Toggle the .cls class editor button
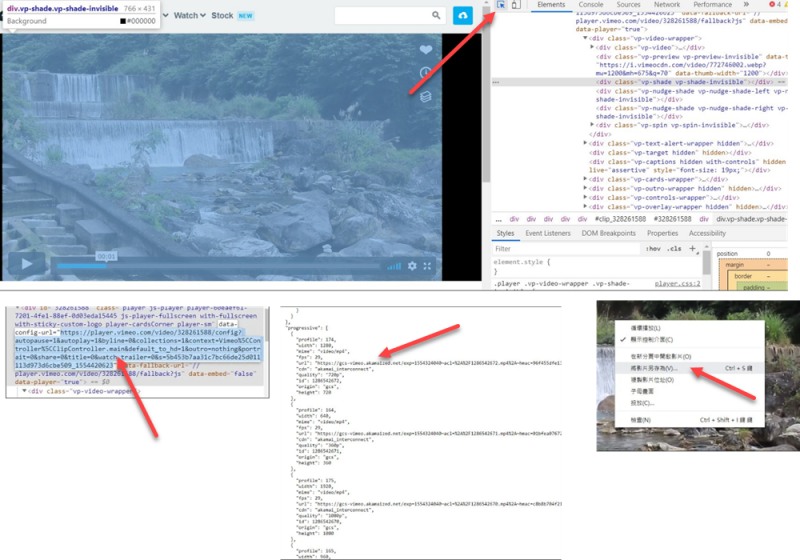The height and width of the screenshot is (560, 800). click(x=674, y=249)
